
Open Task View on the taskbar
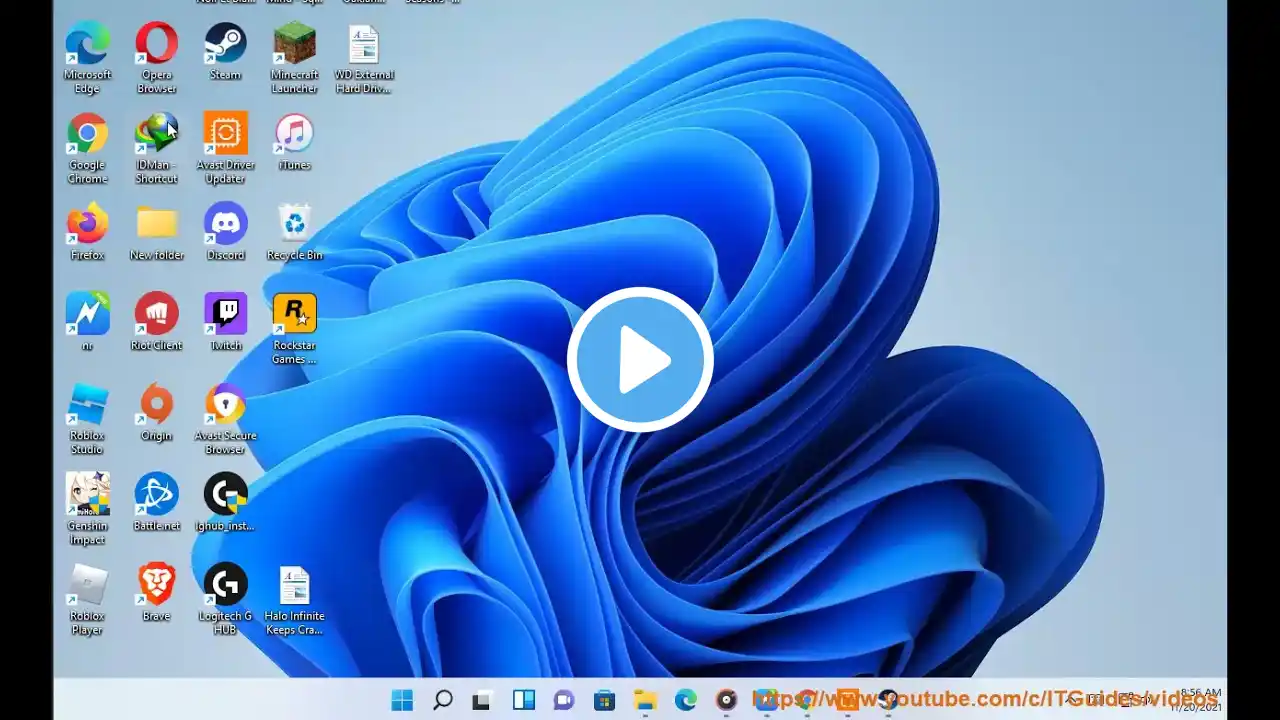click(x=483, y=700)
